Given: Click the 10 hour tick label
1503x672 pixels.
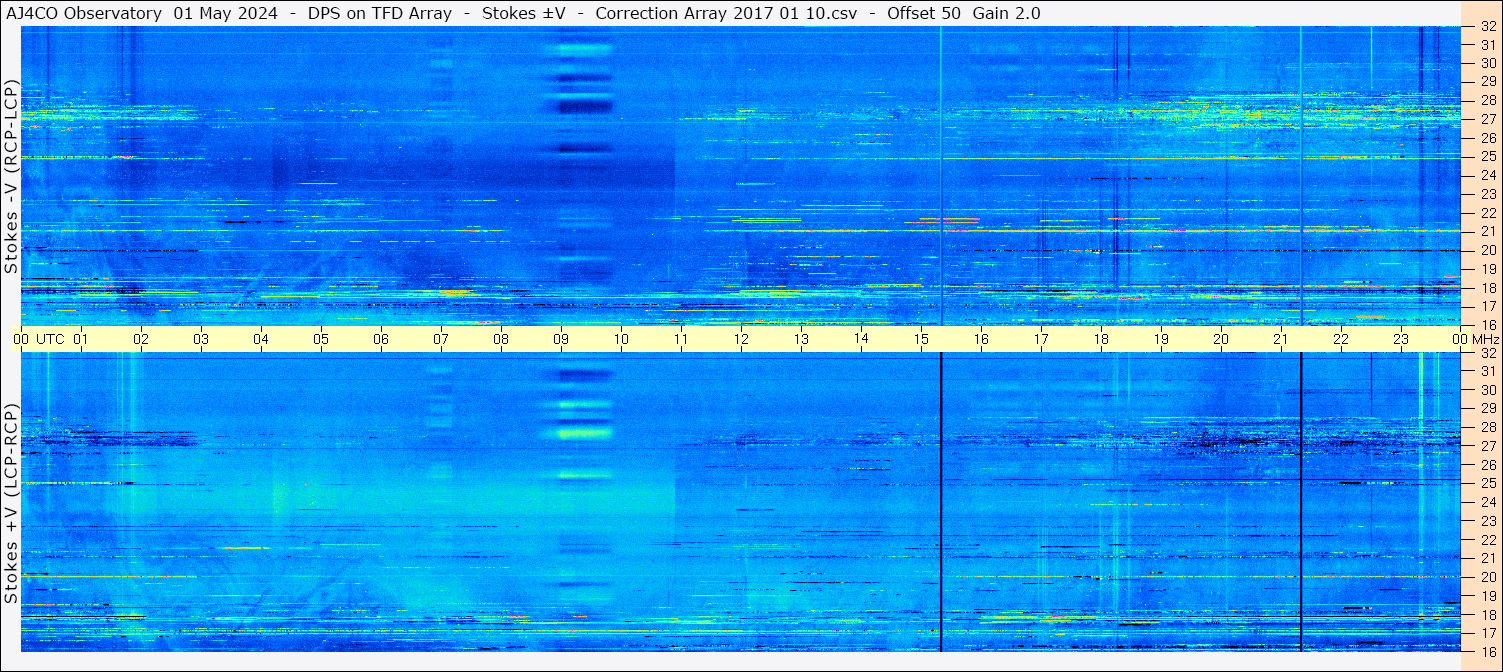Looking at the screenshot, I should pyautogui.click(x=621, y=339).
